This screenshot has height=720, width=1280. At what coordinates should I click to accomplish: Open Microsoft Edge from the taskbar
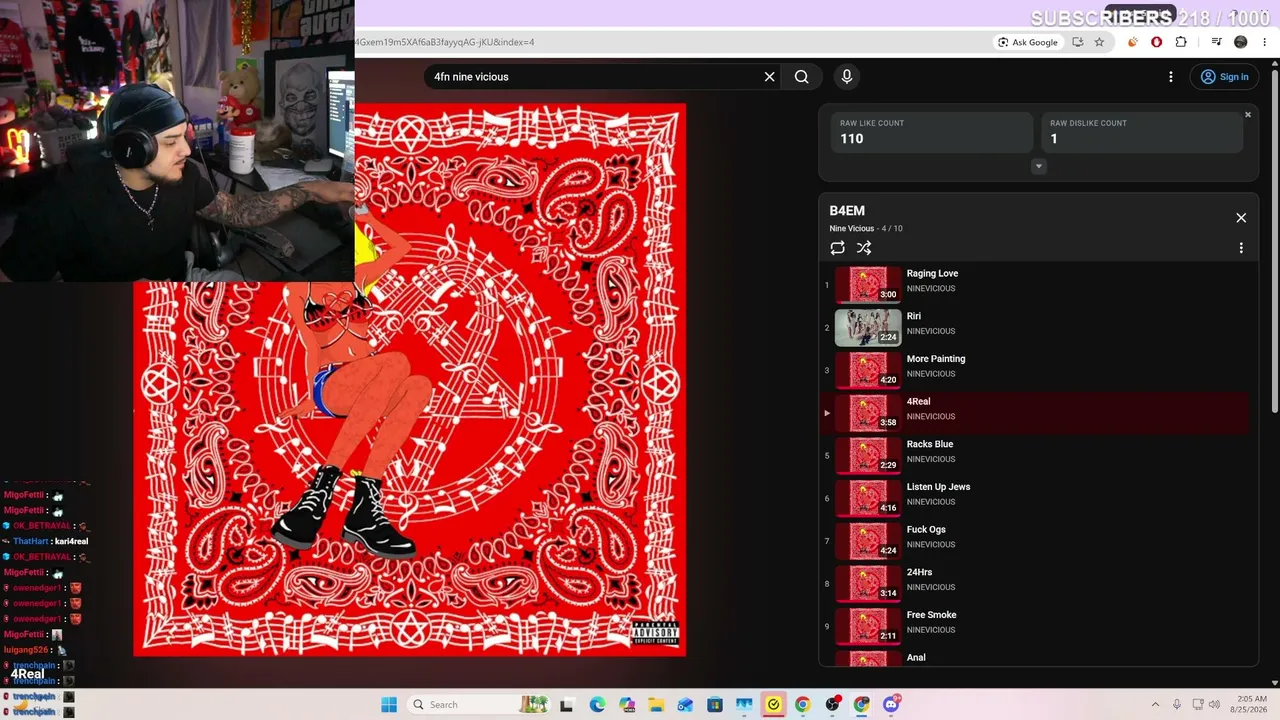(x=597, y=705)
